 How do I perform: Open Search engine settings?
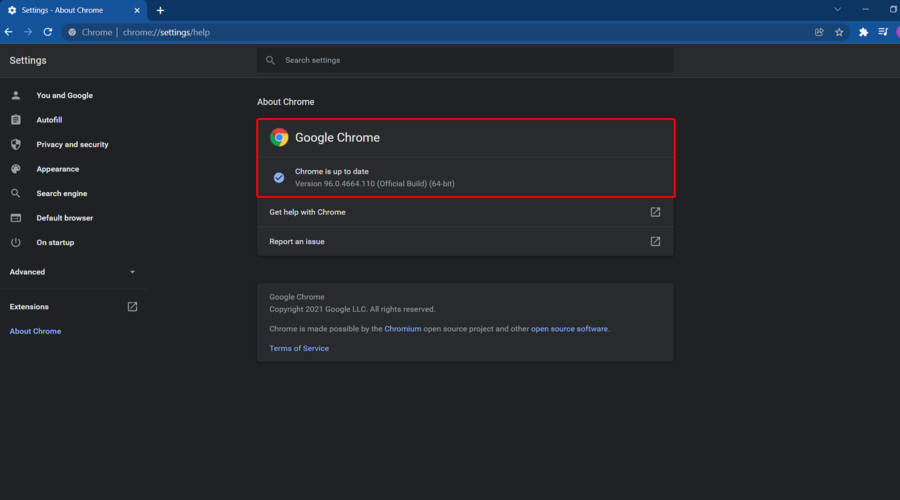point(61,193)
